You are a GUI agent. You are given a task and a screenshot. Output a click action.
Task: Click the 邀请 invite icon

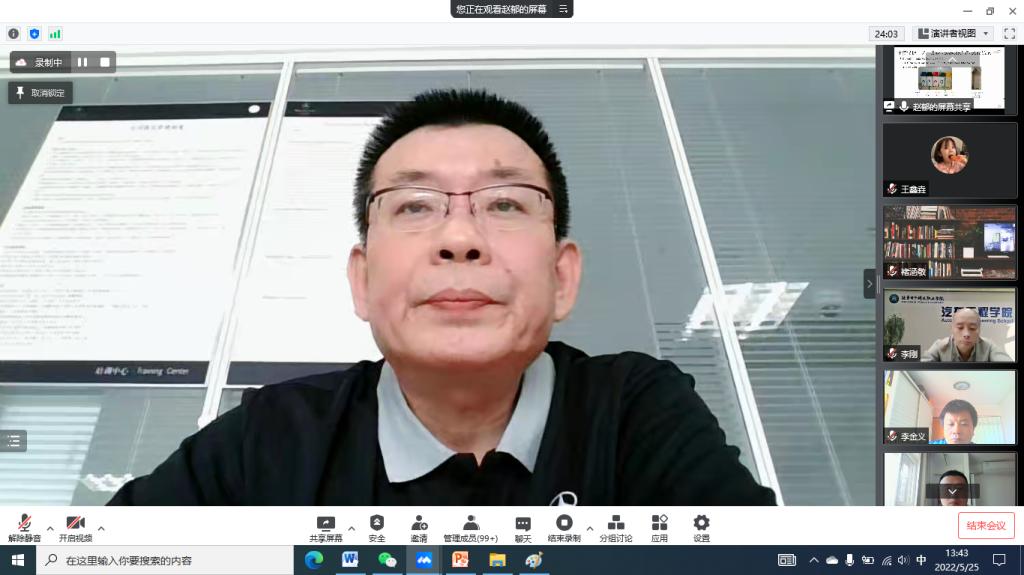(x=419, y=528)
